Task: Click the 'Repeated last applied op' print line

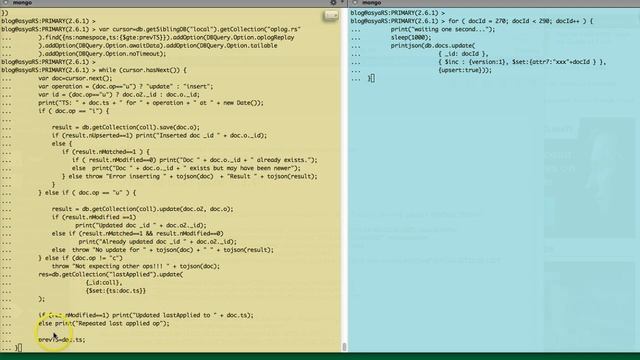Action: coord(104,323)
